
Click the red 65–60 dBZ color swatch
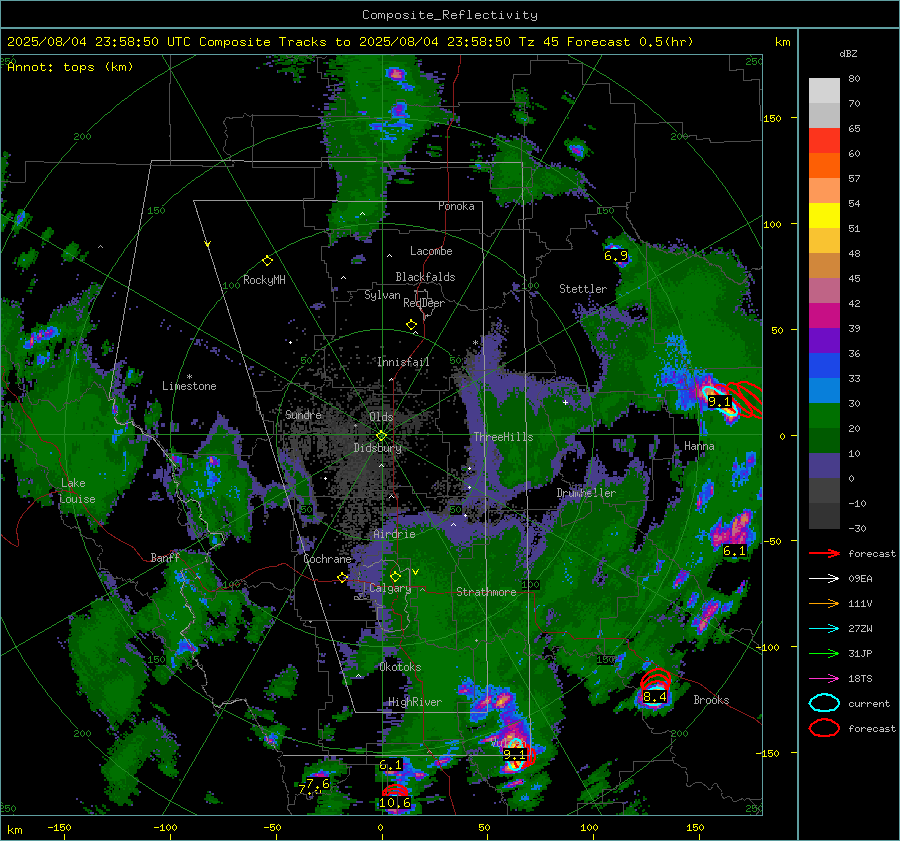[824, 141]
